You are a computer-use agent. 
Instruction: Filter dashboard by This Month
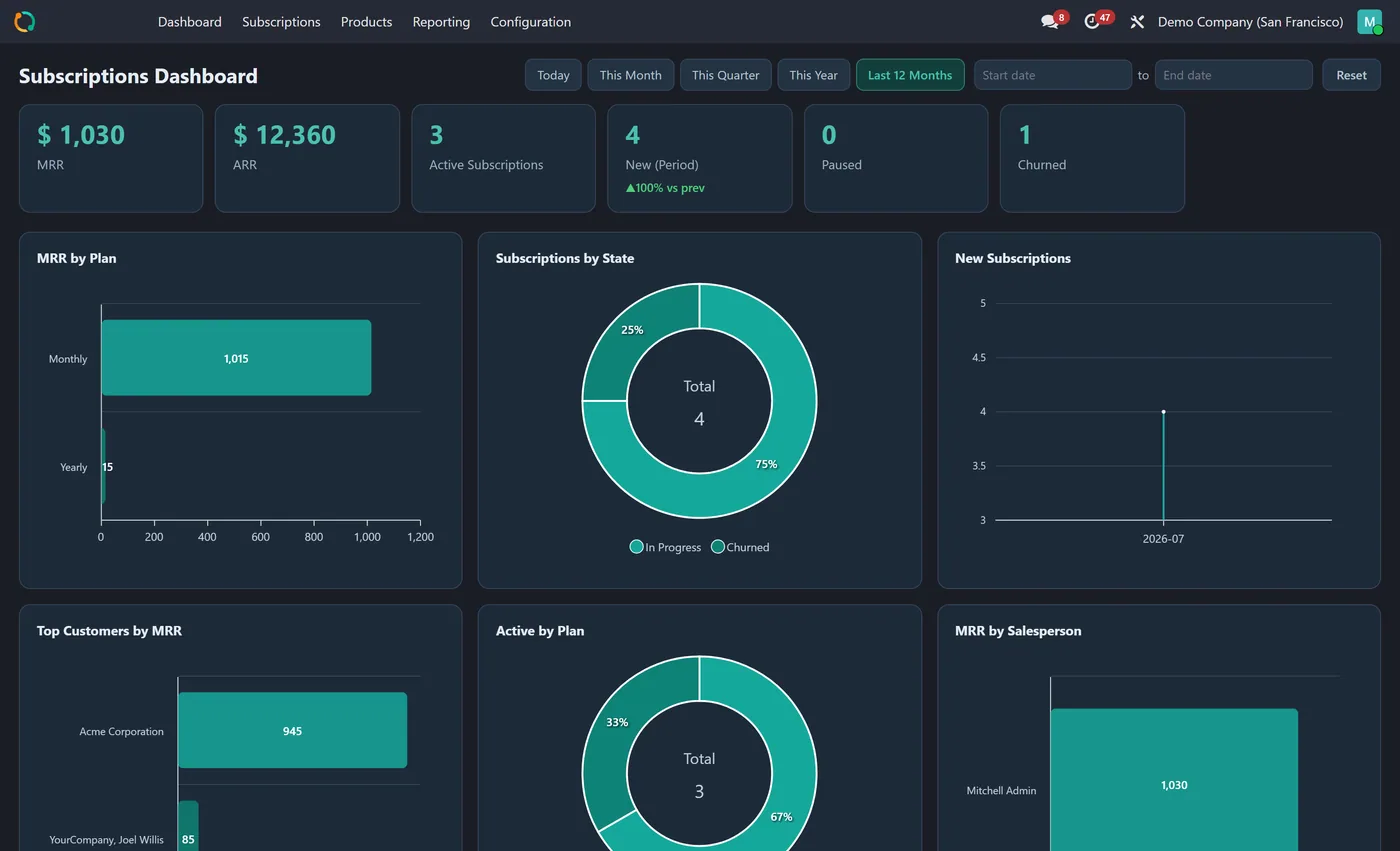[x=630, y=75]
